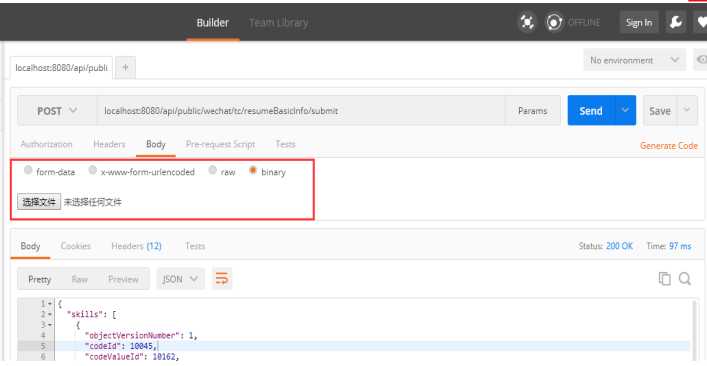The image size is (707, 366).
Task: Switch response view to Pretty
Action: (x=40, y=279)
